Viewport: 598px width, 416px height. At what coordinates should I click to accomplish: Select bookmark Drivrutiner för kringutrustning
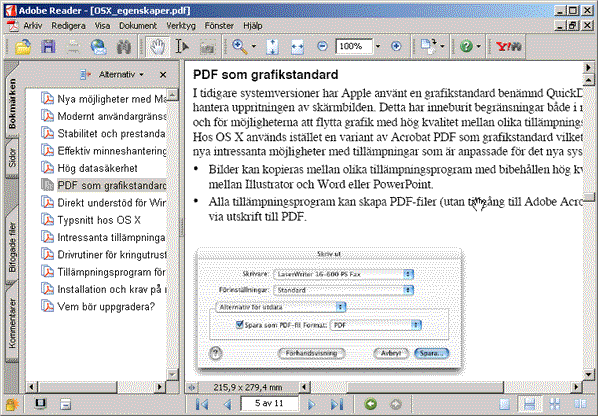click(104, 254)
